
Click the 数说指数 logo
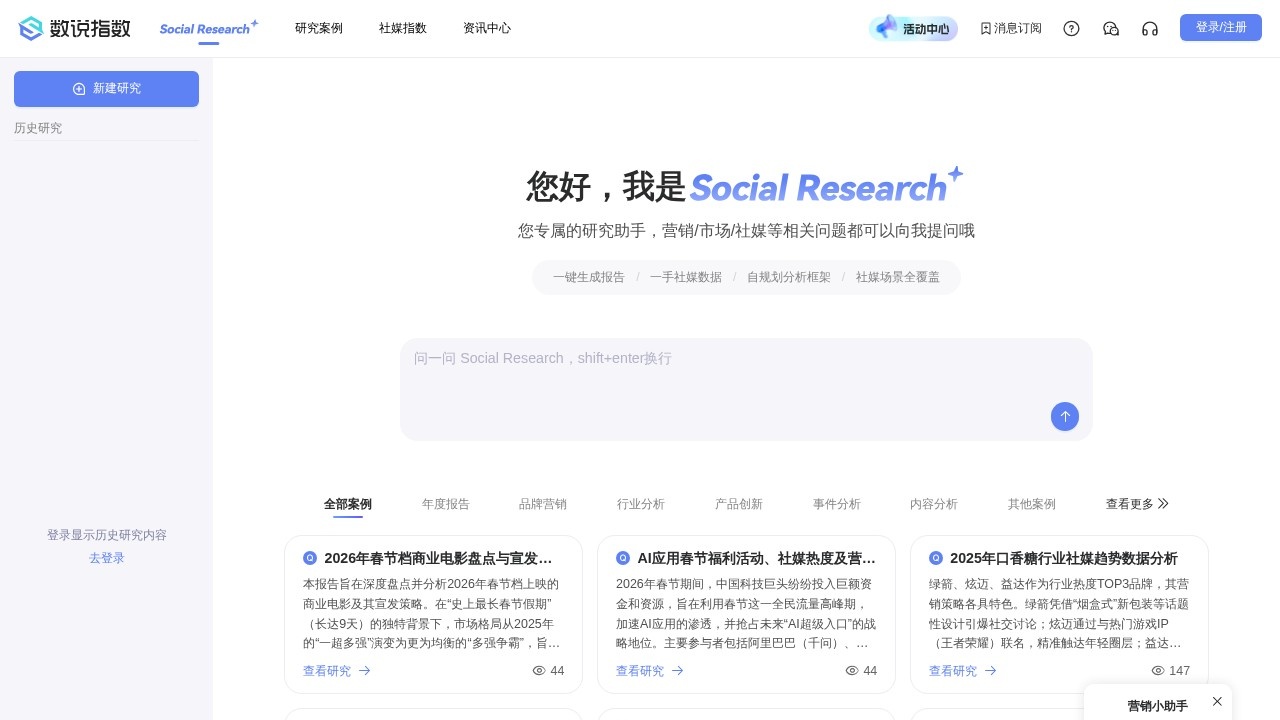(x=73, y=28)
